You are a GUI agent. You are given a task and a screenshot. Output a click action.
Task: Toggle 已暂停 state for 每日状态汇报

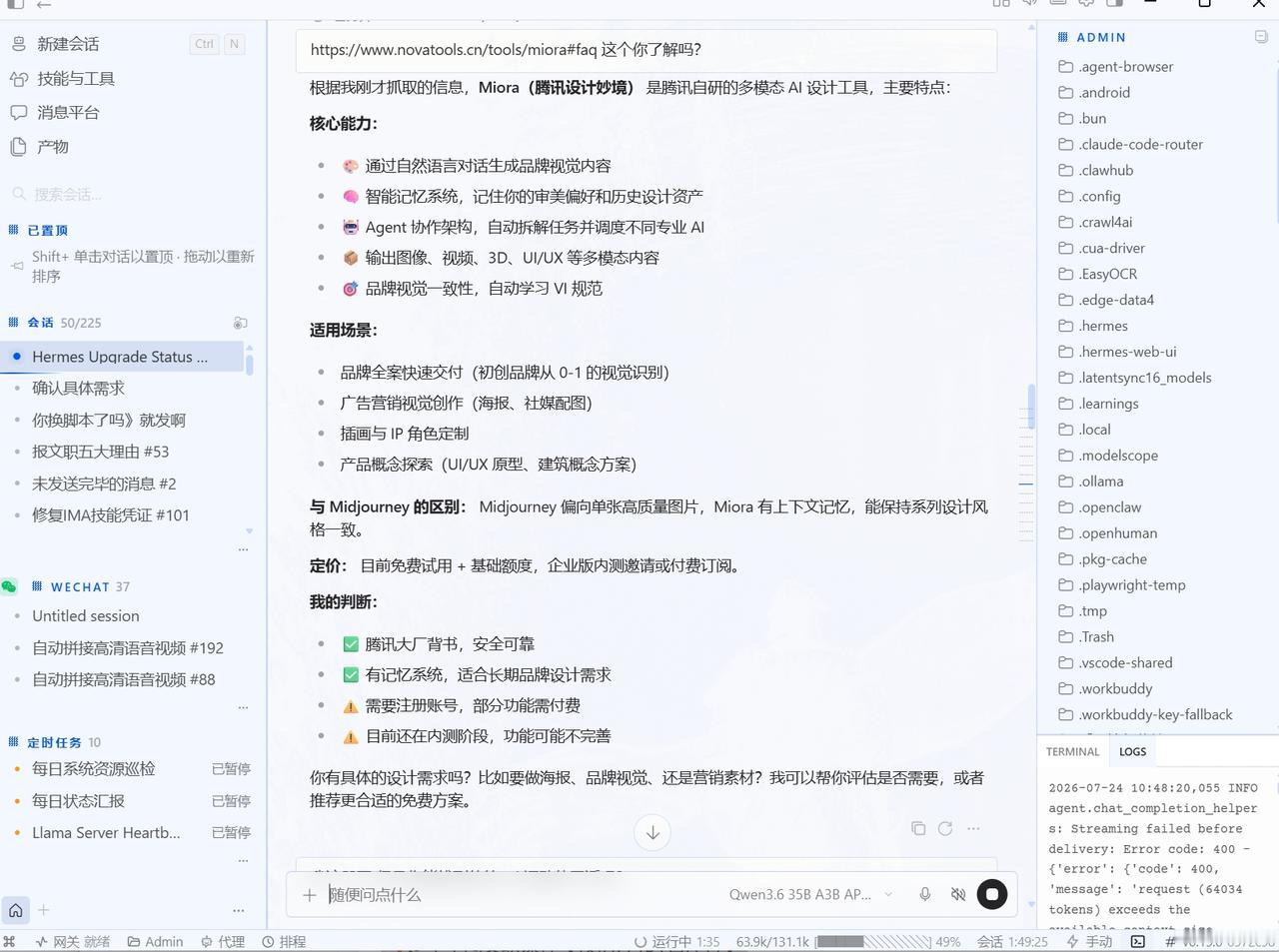coord(231,801)
